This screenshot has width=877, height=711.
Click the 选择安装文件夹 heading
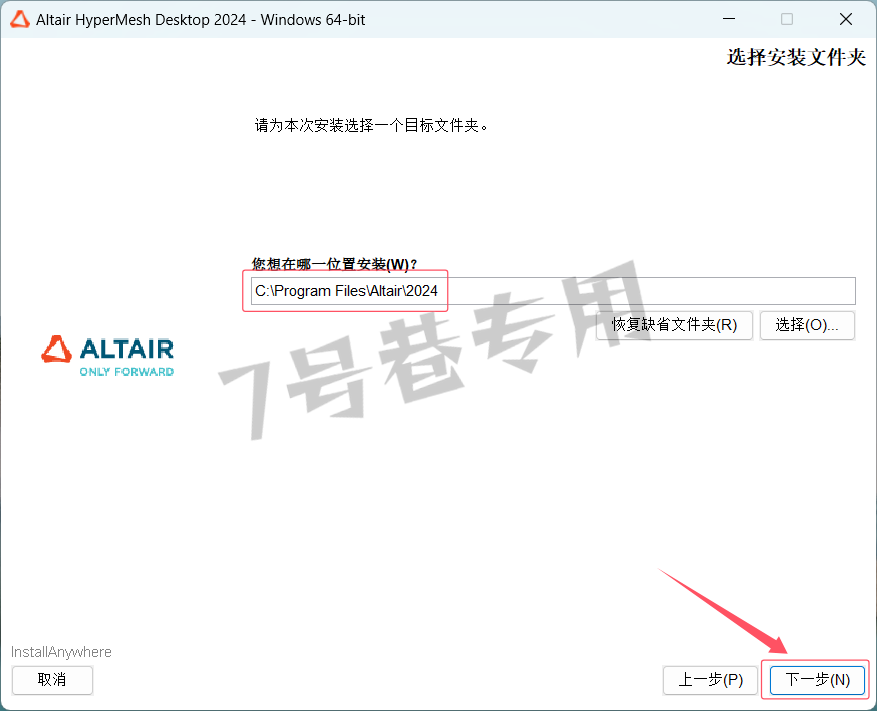796,57
